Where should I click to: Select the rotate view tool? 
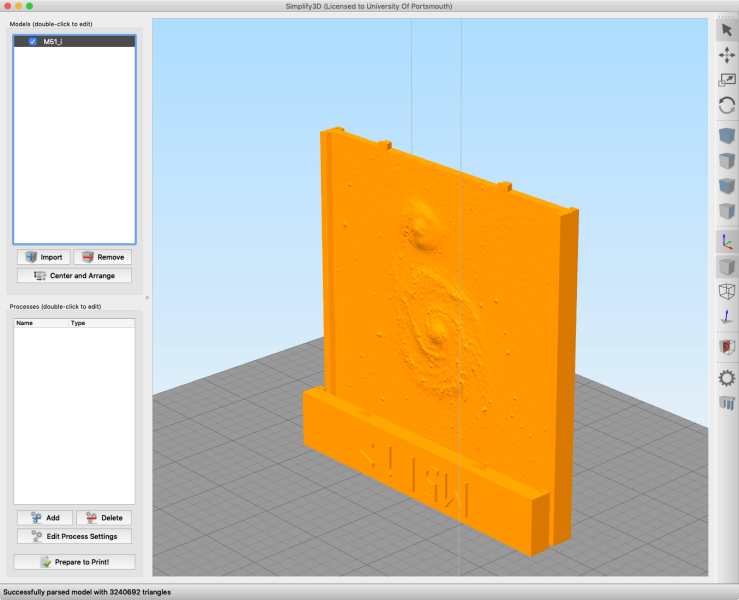click(x=726, y=105)
